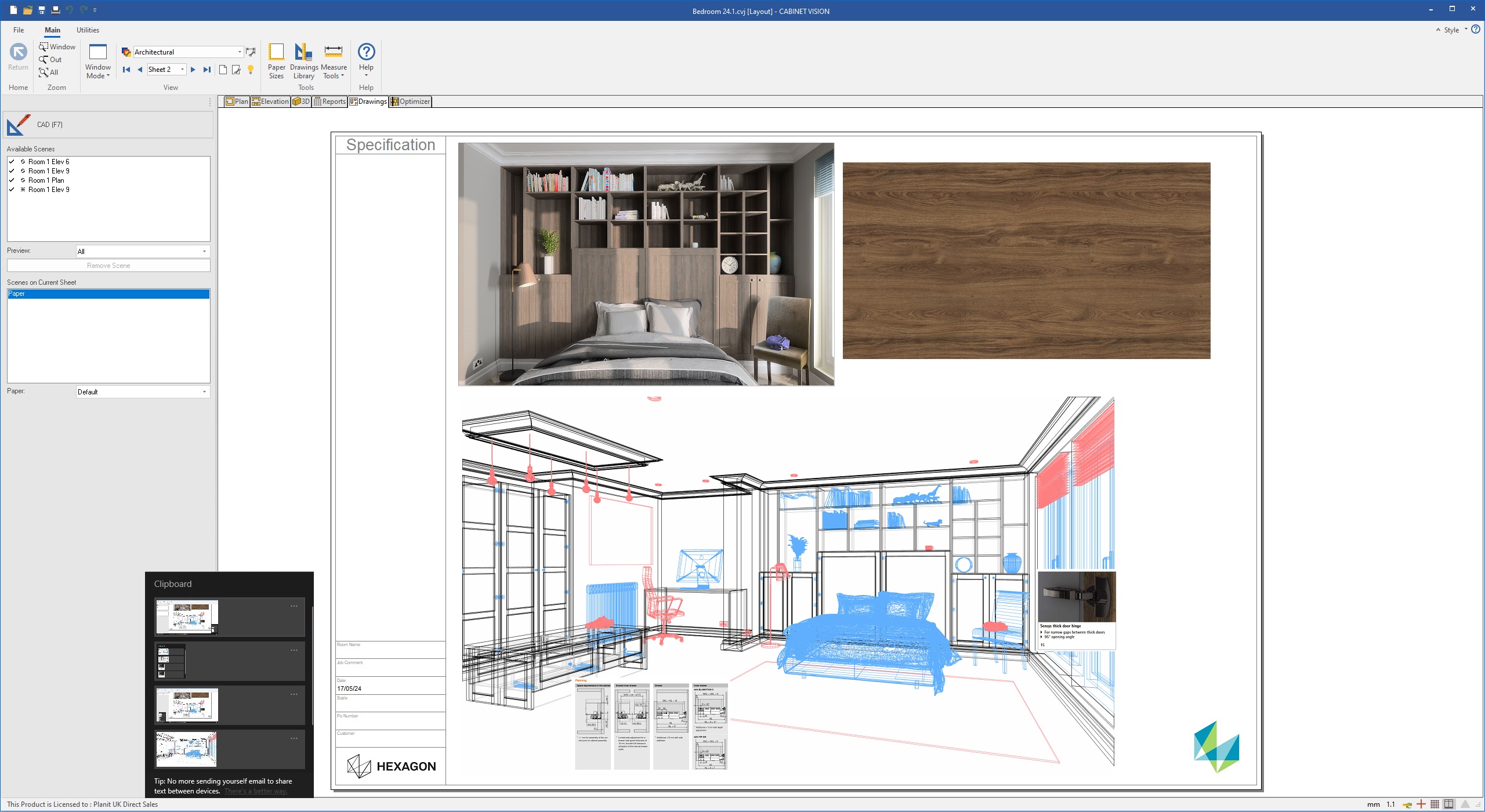Click the Remove Scene button
Viewport: 1485px width, 812px height.
click(x=108, y=266)
